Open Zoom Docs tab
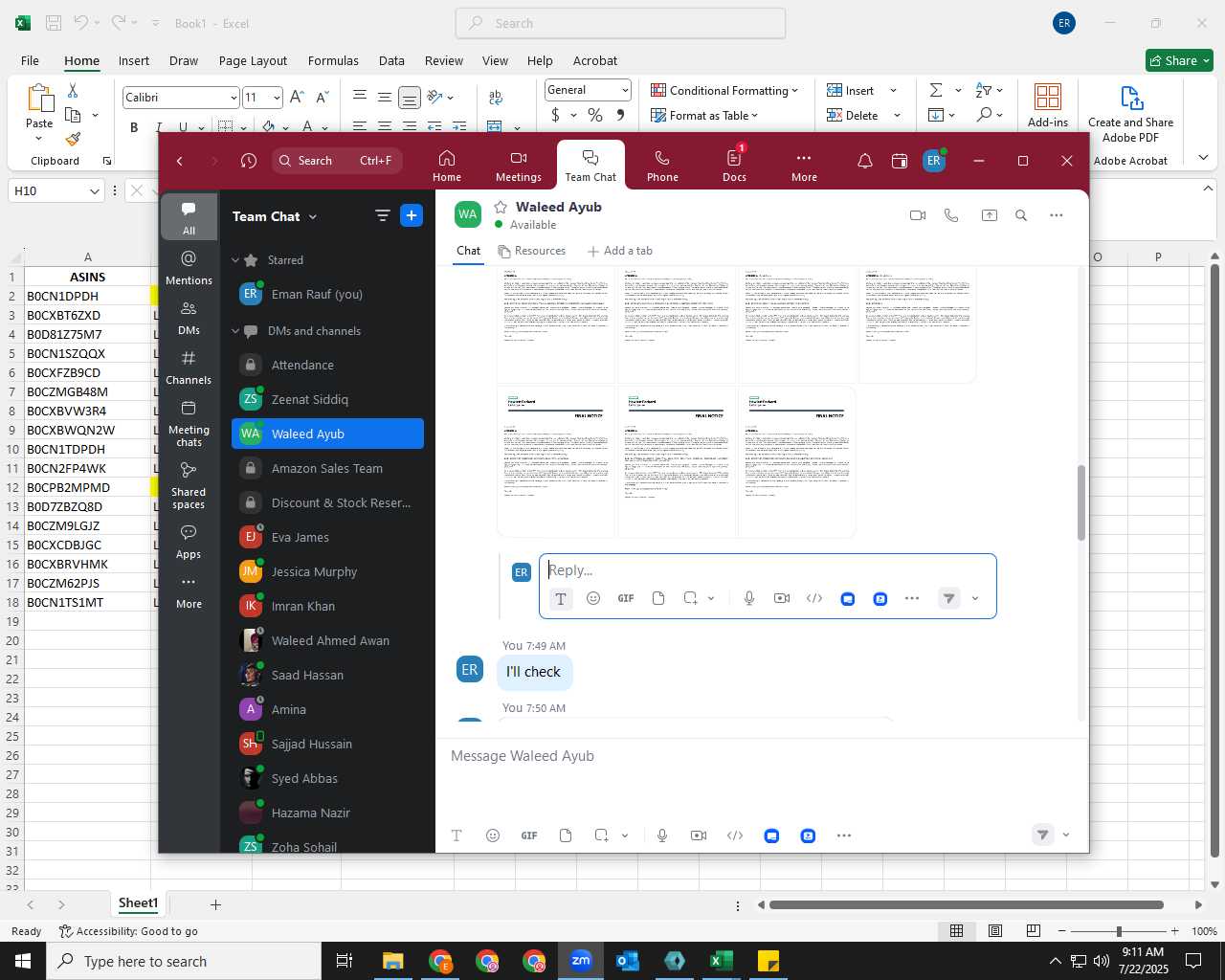This screenshot has height=980, width=1225. (734, 166)
